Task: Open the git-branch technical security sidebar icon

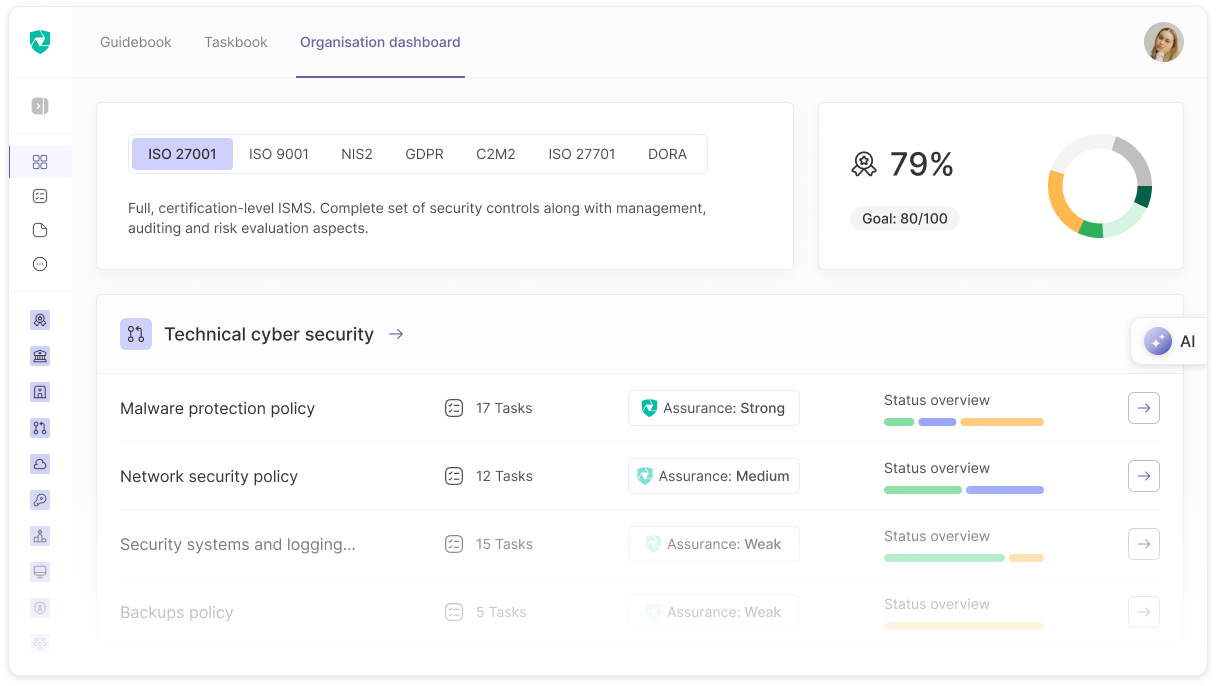Action: [40, 428]
